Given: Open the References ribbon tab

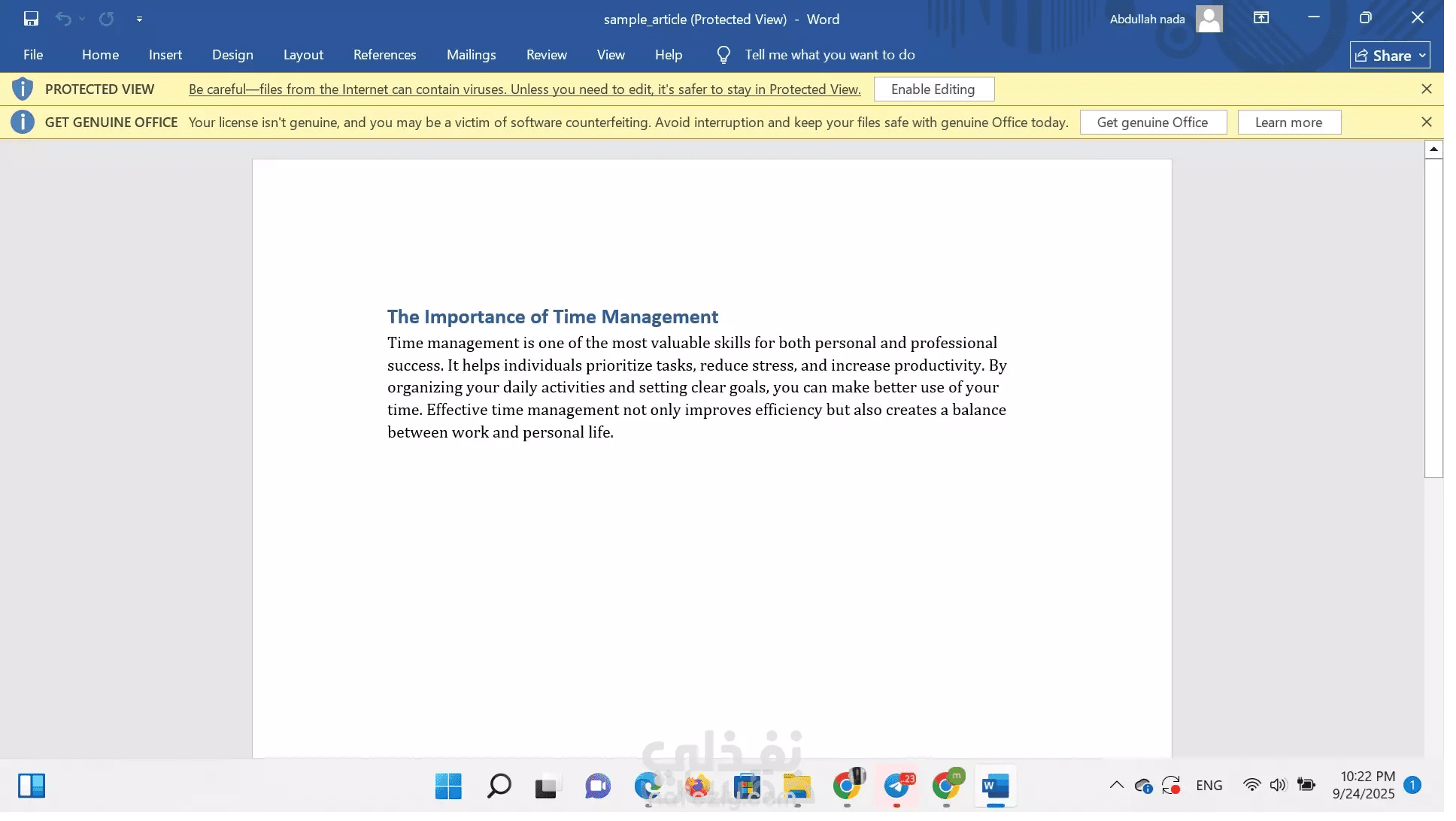Looking at the screenshot, I should (384, 55).
